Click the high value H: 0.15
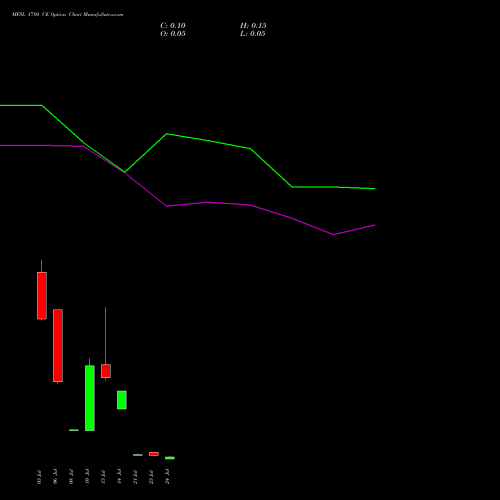 click(x=253, y=26)
